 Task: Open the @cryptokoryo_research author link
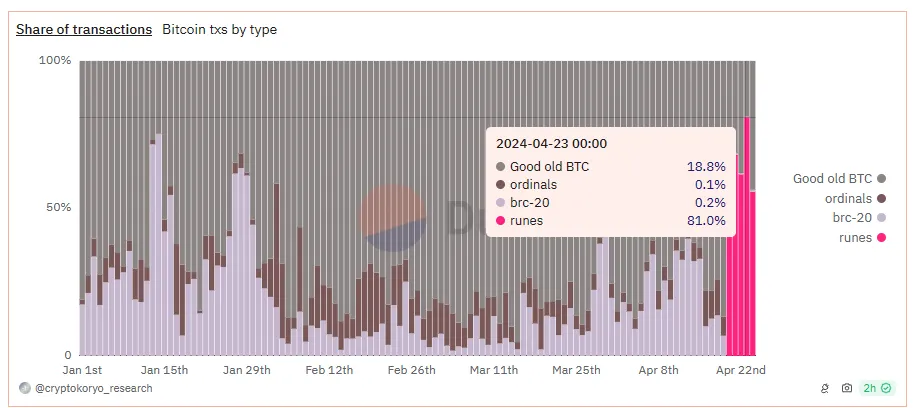coord(94,388)
